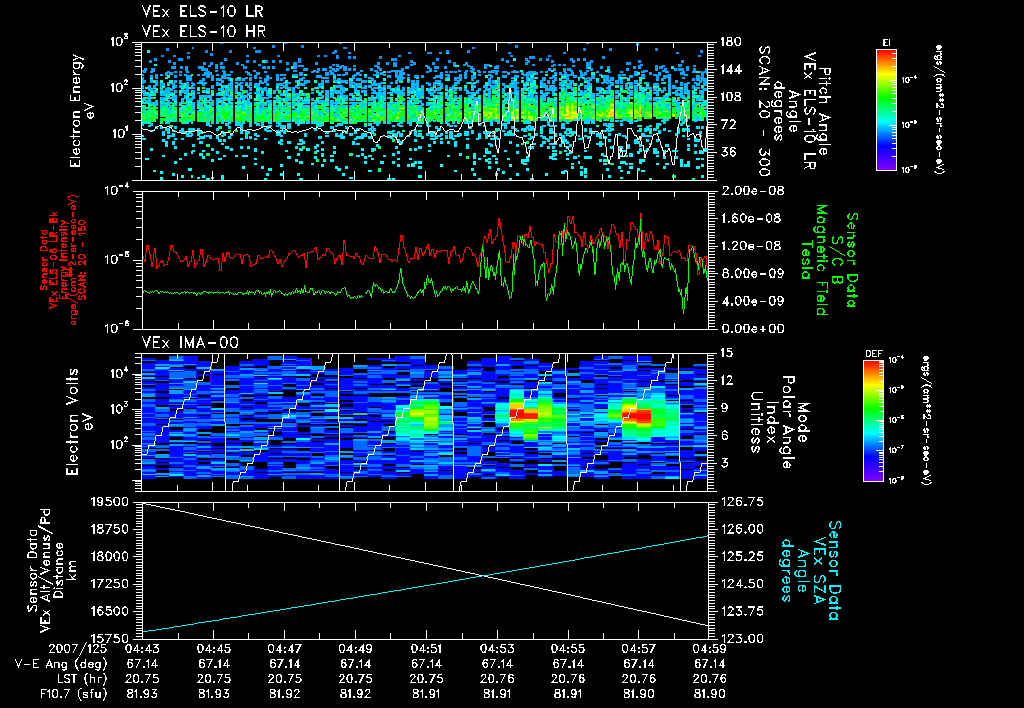The image size is (1024, 708).
Task: Click the magnetic field tick '8.00e-09'
Action: point(751,274)
